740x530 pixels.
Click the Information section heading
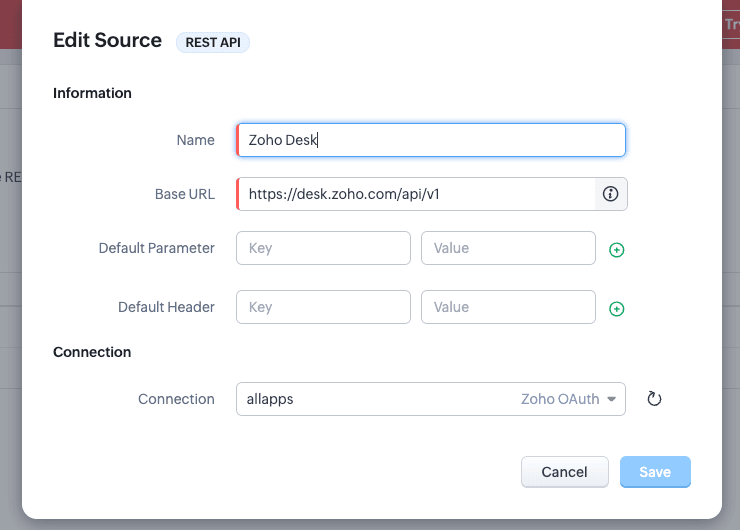point(92,93)
